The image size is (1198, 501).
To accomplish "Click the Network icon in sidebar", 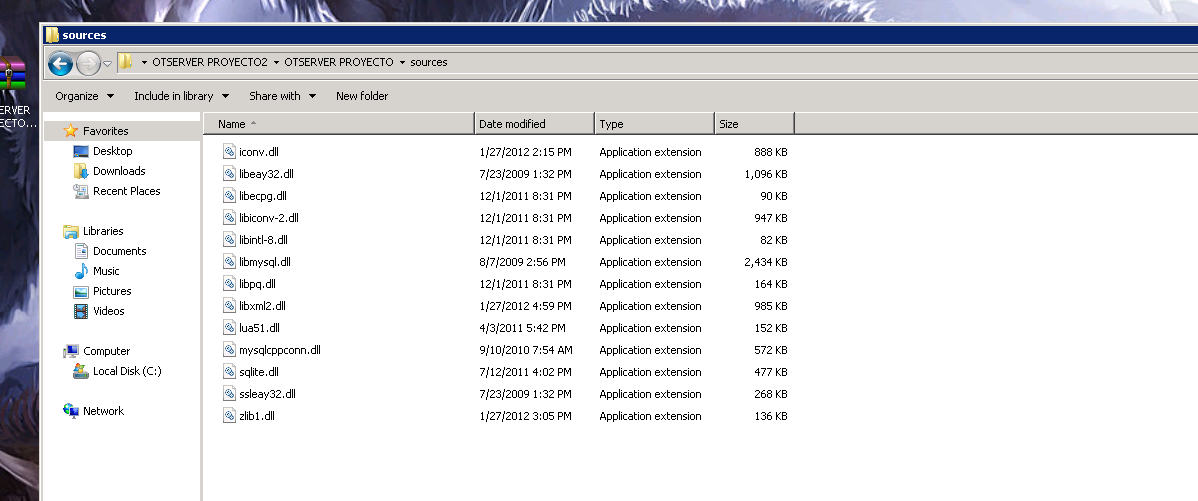I will click(71, 411).
